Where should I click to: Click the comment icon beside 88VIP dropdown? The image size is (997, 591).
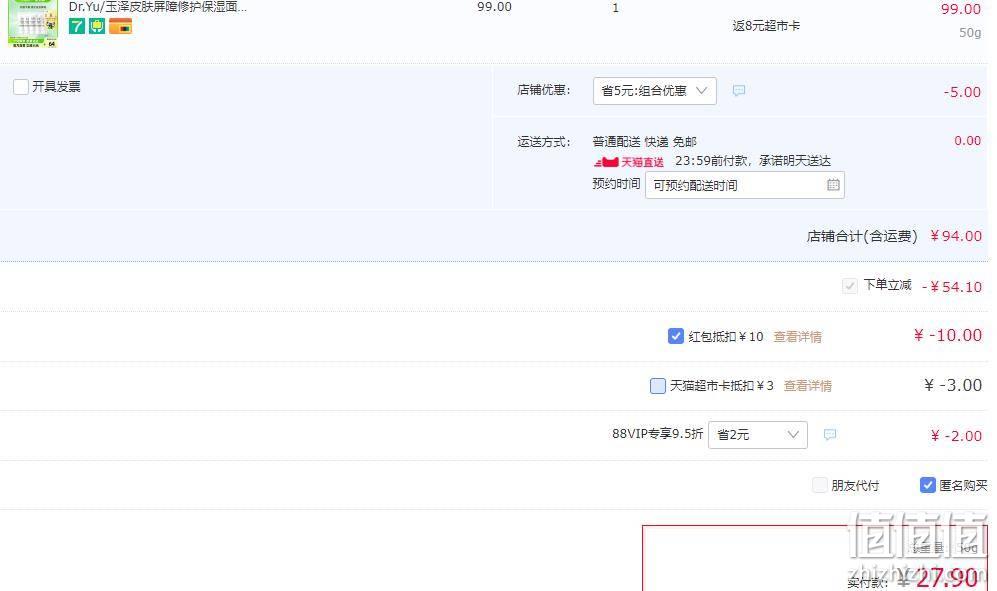[829, 435]
